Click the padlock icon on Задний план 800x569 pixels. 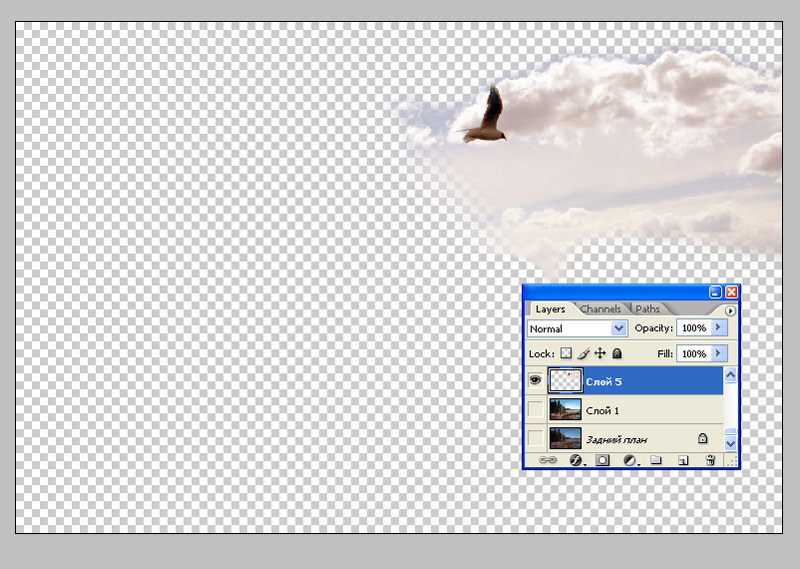click(703, 438)
